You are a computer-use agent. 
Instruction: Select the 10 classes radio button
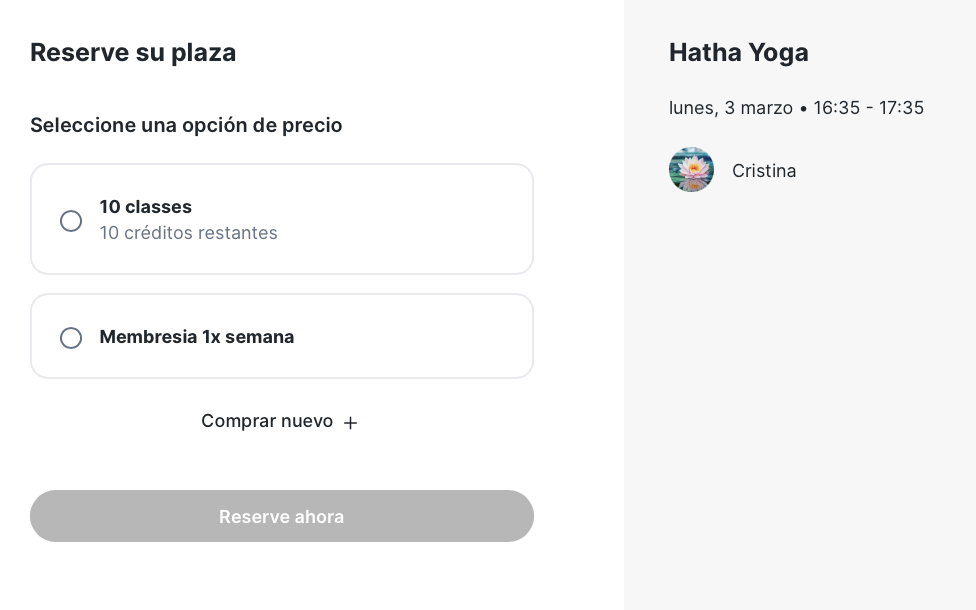coord(71,221)
